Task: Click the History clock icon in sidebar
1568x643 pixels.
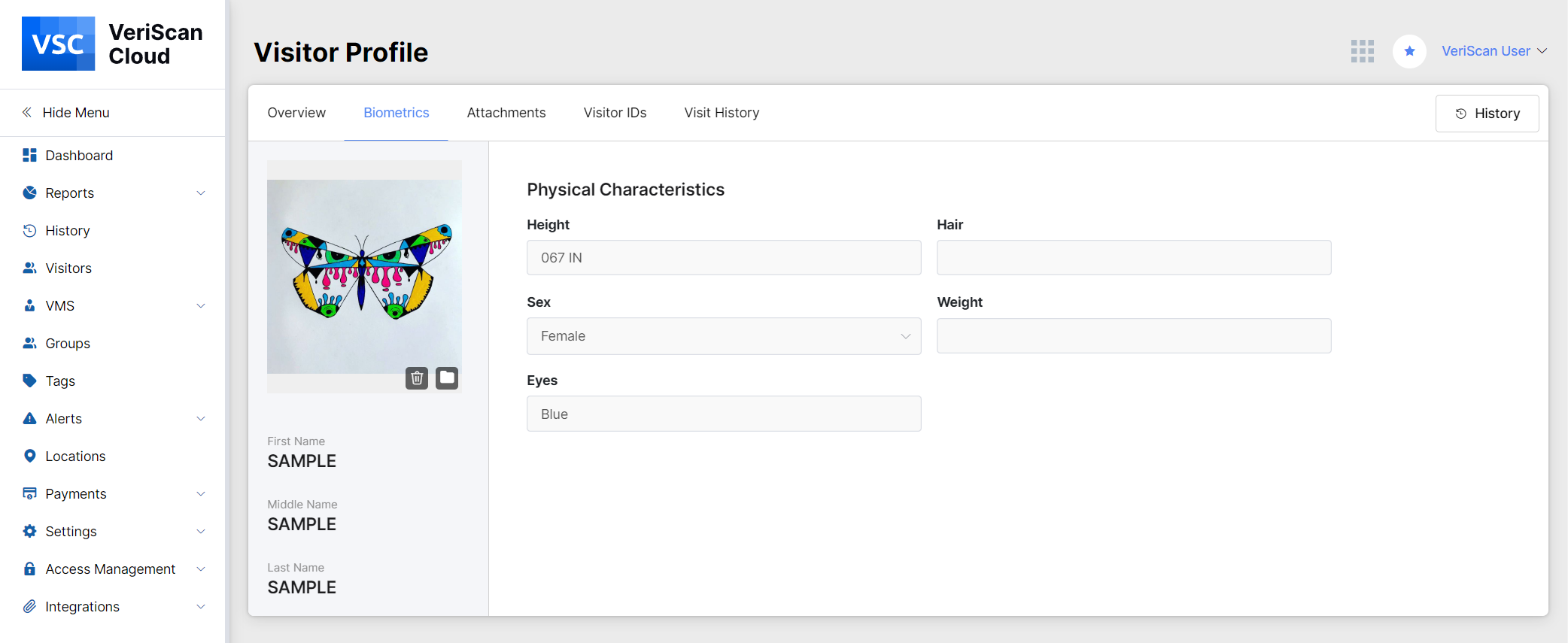Action: click(x=29, y=230)
